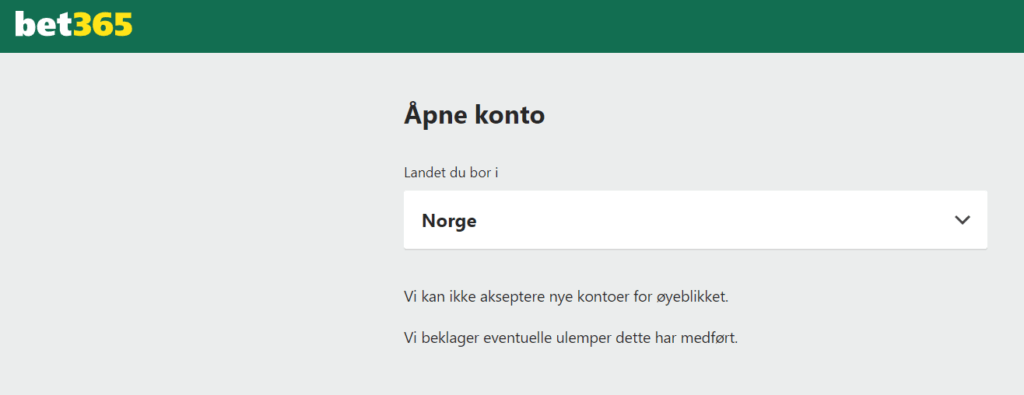Screen dimensions: 1024x395
Task: Click the 'Åpne konto' heading
Action: pyautogui.click(x=474, y=116)
